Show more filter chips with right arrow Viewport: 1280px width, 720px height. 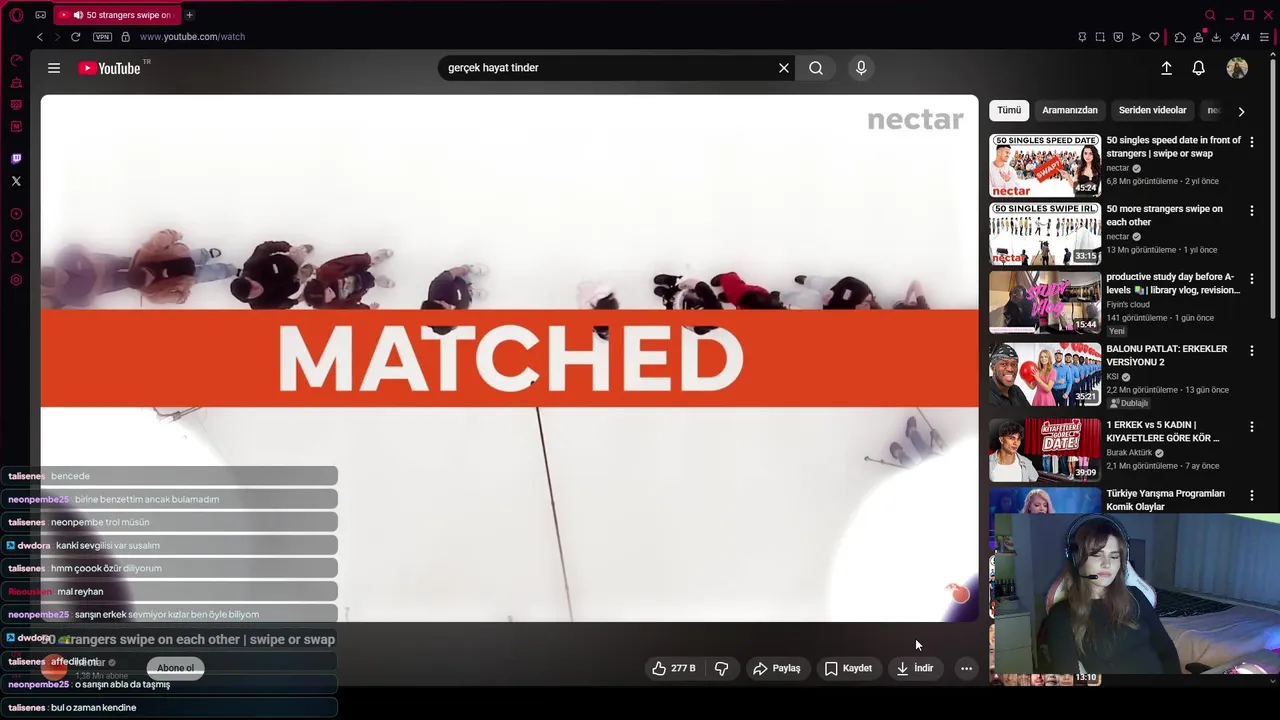(1241, 111)
